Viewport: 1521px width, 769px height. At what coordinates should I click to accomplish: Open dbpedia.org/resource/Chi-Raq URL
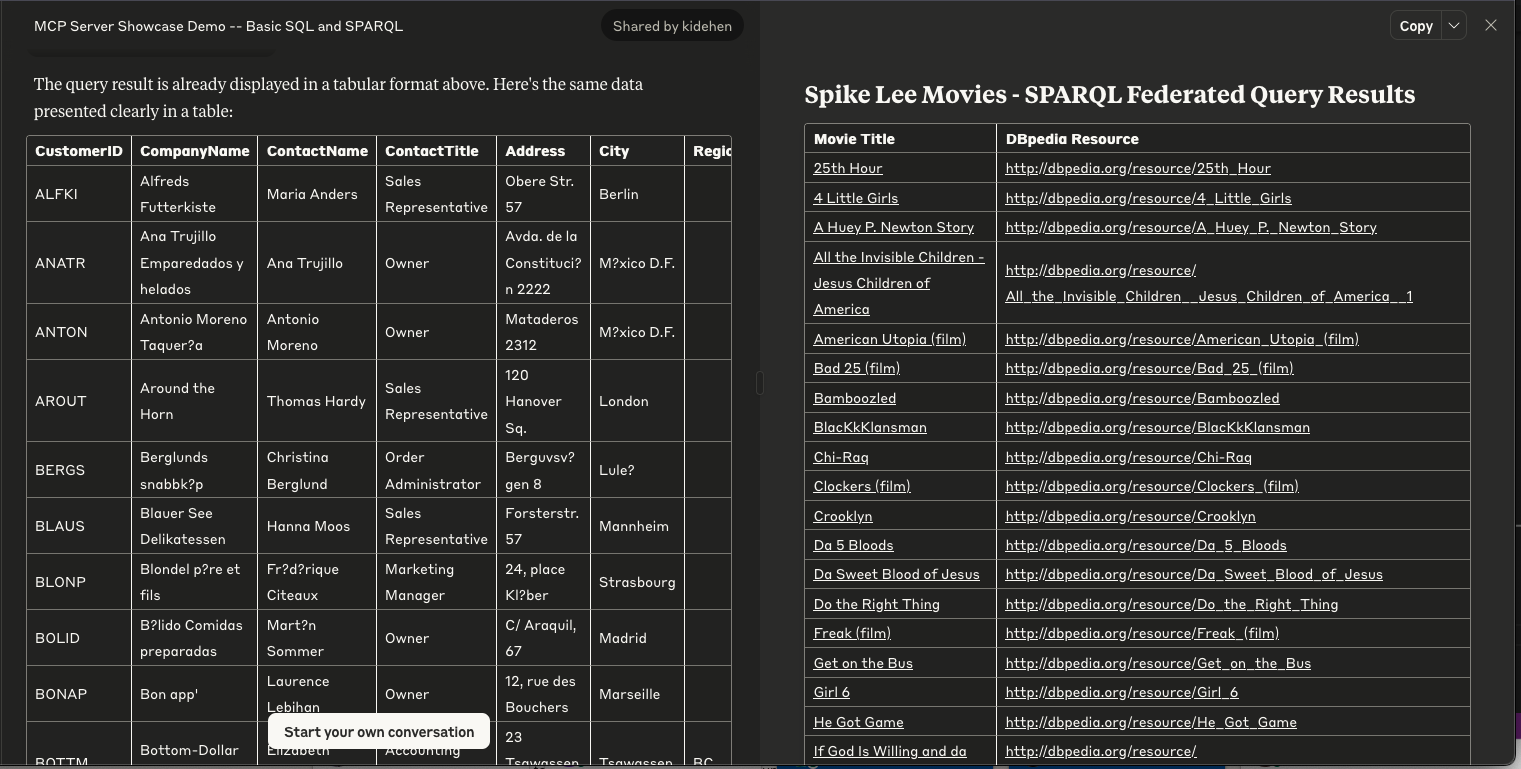tap(1128, 457)
